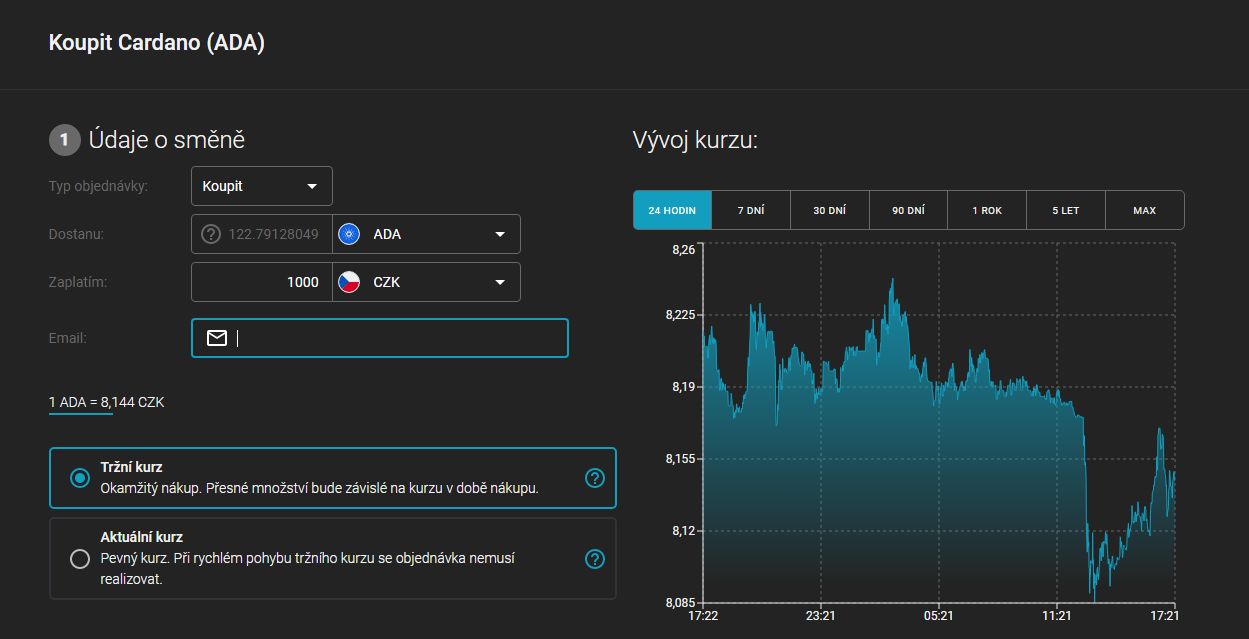Click the 8,225 value on chart axis
This screenshot has height=639, width=1249.
click(680, 314)
